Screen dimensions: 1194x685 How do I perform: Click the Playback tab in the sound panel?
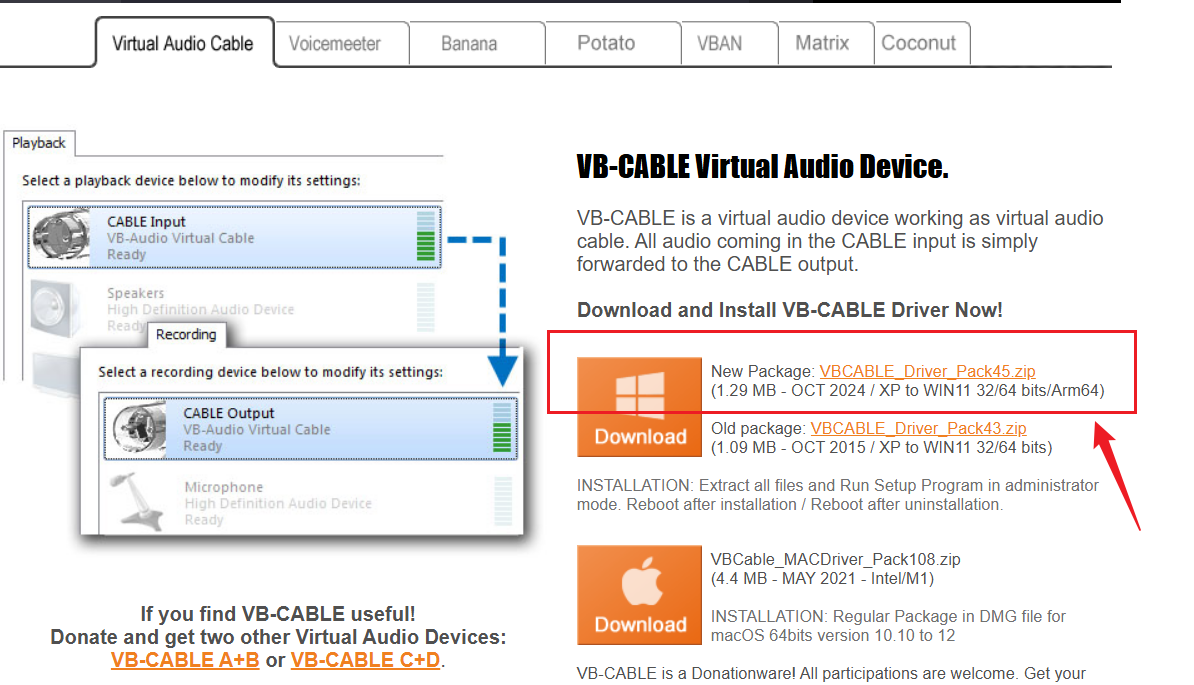(39, 143)
